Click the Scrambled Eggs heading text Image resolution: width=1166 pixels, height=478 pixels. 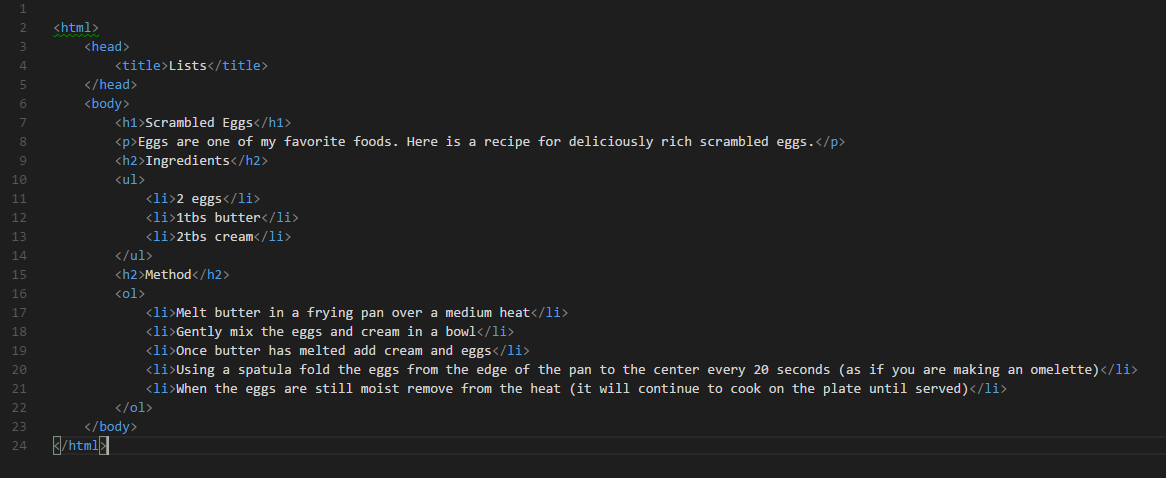pos(199,123)
